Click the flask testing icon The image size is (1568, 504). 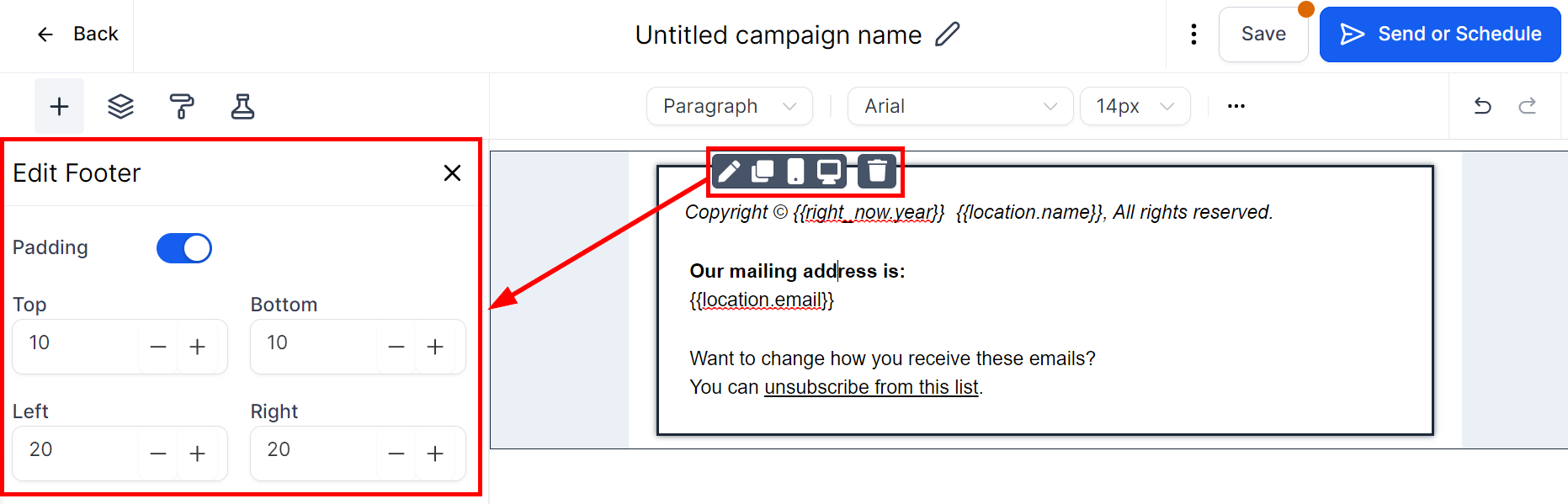click(x=242, y=107)
